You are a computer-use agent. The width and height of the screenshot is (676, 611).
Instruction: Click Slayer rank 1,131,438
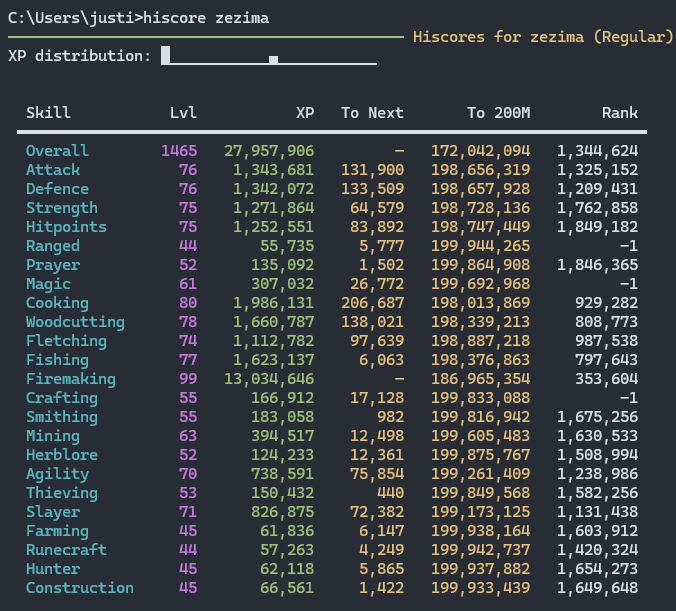click(598, 512)
